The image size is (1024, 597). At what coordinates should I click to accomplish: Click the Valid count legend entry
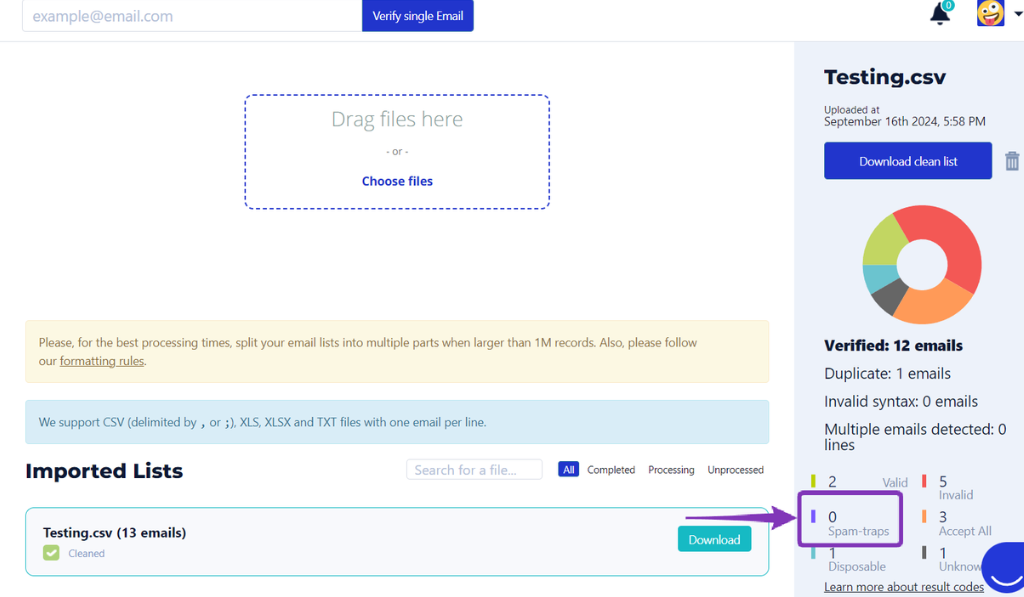[x=859, y=482]
